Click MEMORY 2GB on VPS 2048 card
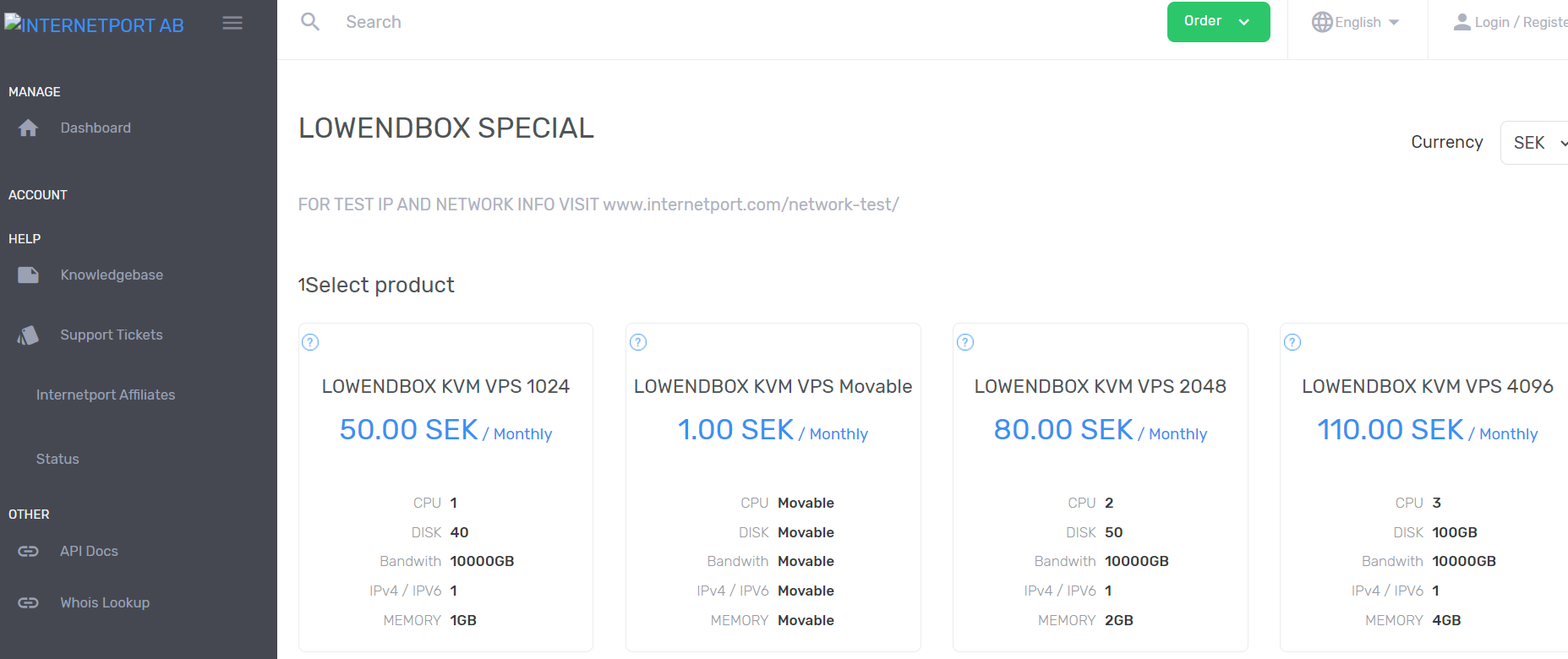This screenshot has height=659, width=1568. pos(1085,620)
